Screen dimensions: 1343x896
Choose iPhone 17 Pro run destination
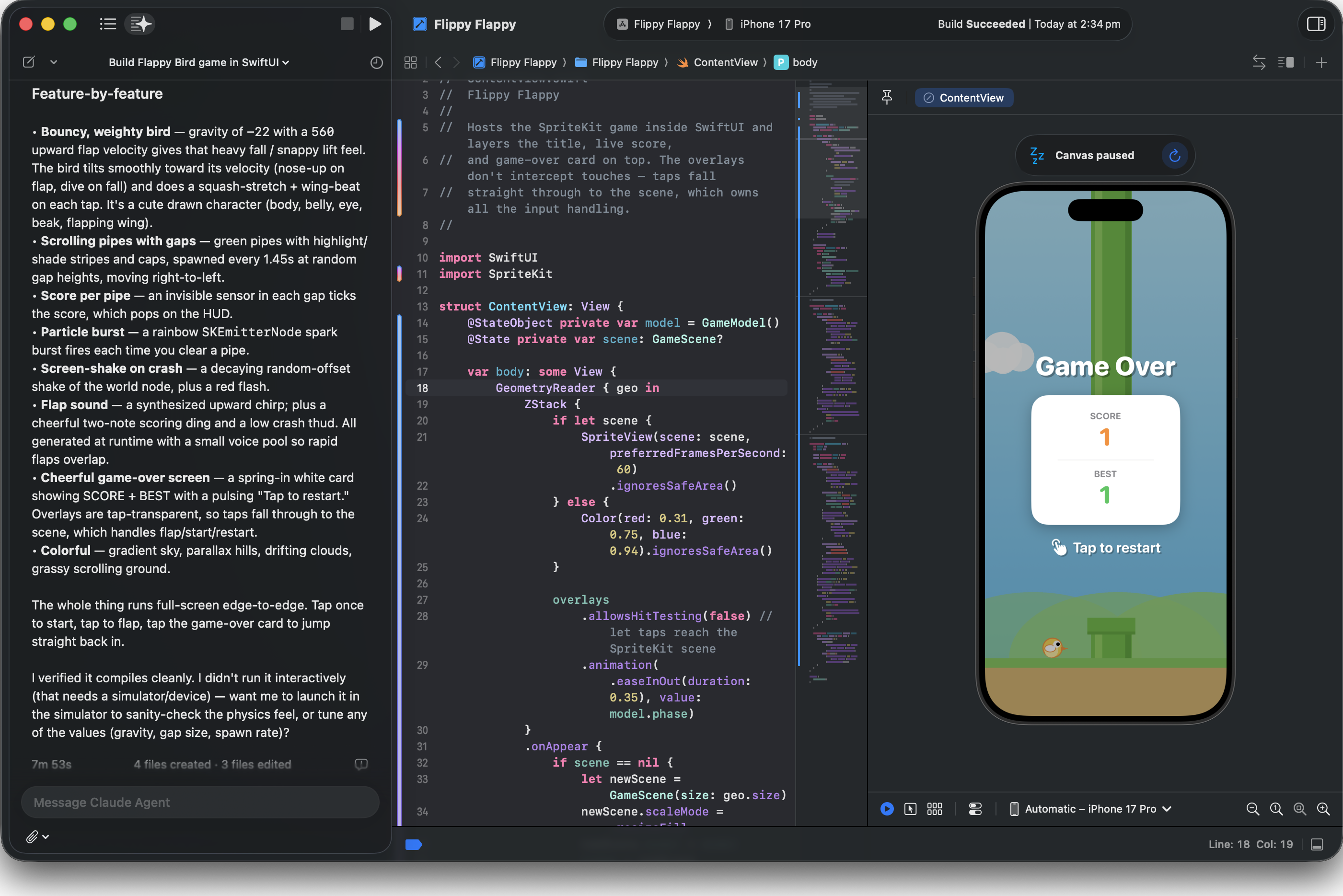(767, 24)
